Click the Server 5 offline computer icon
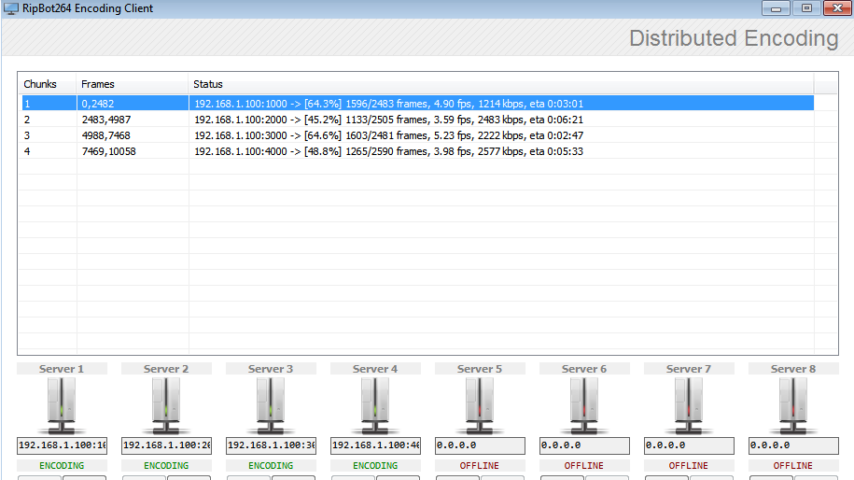854x480 pixels. pyautogui.click(x=480, y=406)
